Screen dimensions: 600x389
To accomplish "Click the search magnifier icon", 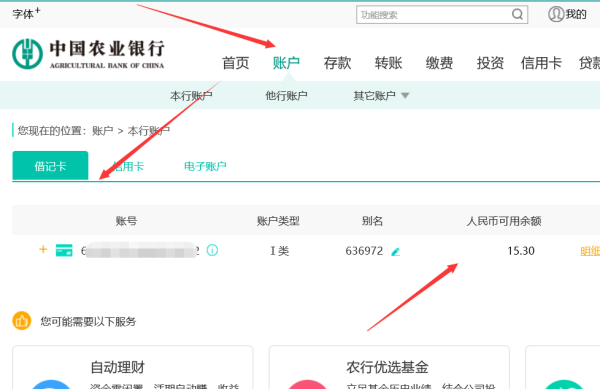I will pyautogui.click(x=517, y=15).
